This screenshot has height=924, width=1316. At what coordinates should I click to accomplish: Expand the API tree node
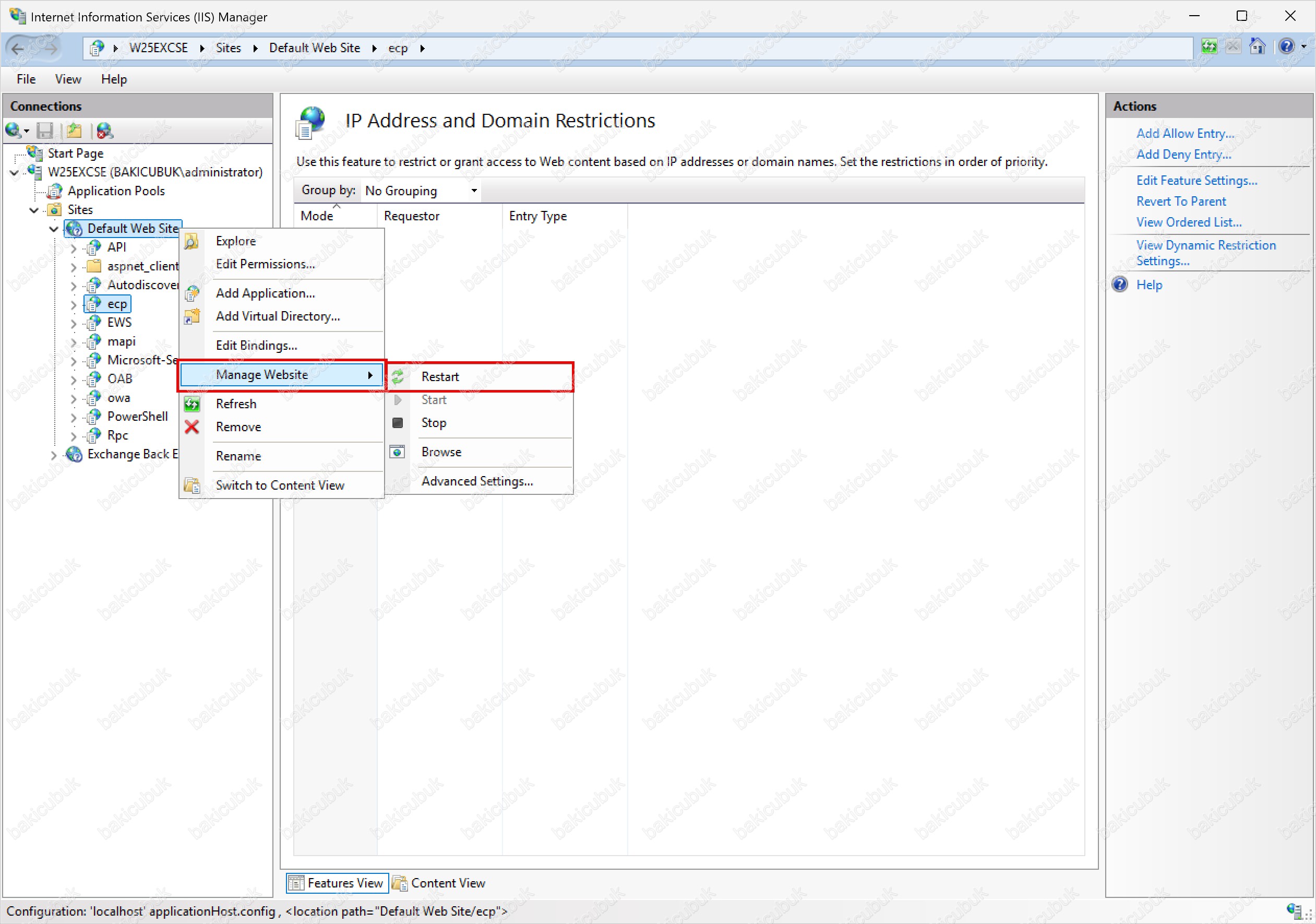[74, 248]
